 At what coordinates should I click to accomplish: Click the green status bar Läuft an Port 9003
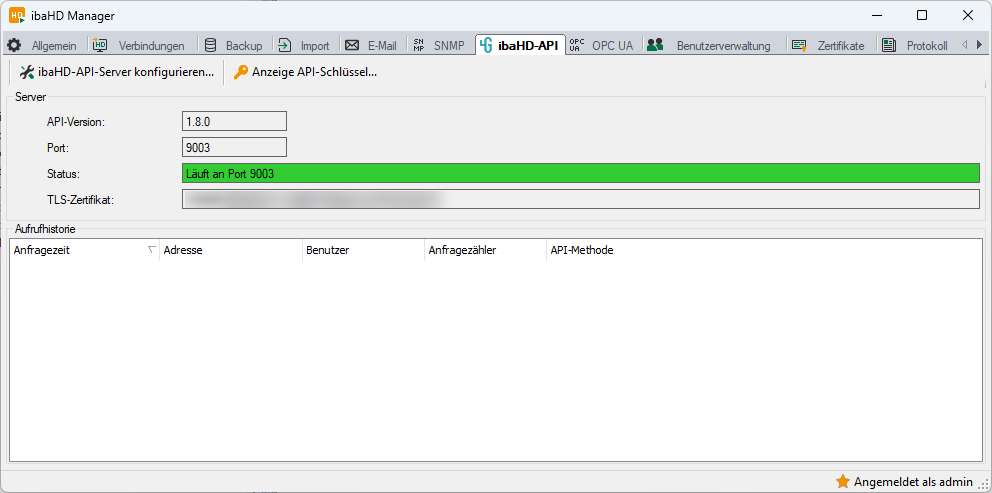[581, 173]
